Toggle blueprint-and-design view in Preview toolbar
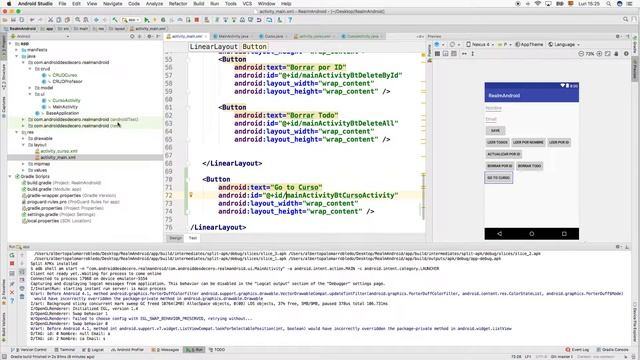The width and height of the screenshot is (640, 360). (454, 53)
